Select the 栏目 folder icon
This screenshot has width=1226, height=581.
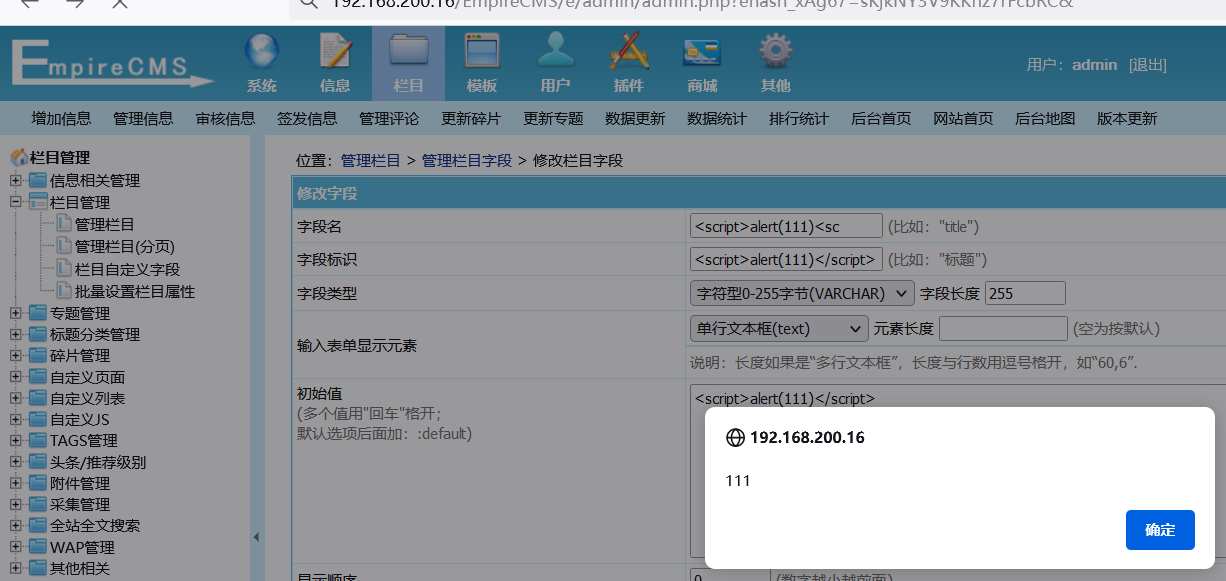pyautogui.click(x=408, y=51)
